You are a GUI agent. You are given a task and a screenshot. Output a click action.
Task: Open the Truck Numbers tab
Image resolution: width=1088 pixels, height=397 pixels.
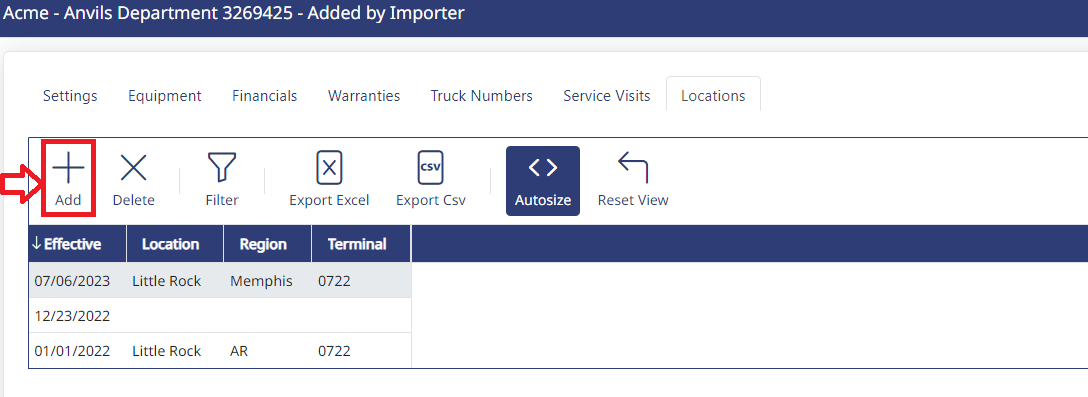482,96
